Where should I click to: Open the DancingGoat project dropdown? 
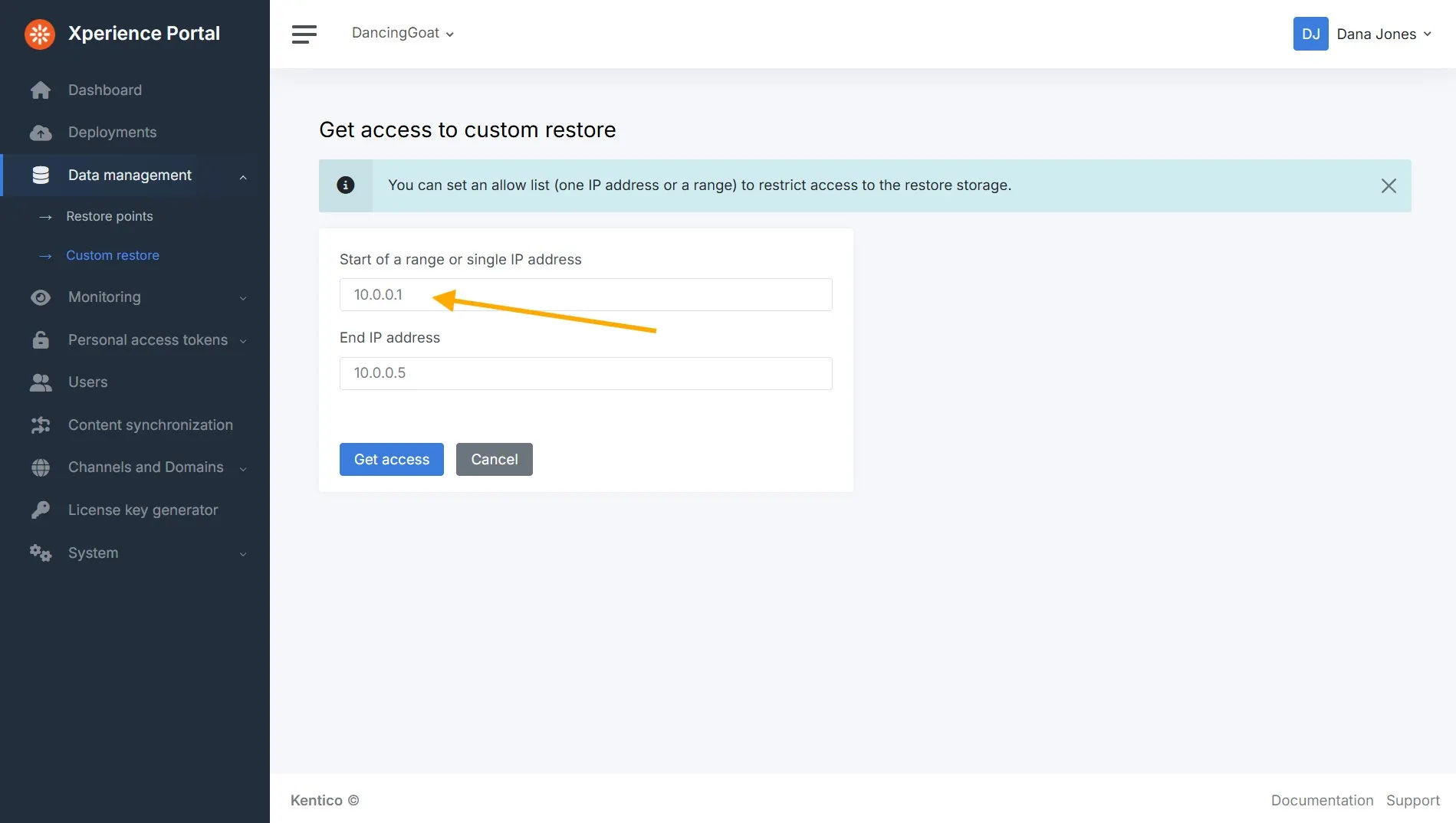pyautogui.click(x=403, y=33)
